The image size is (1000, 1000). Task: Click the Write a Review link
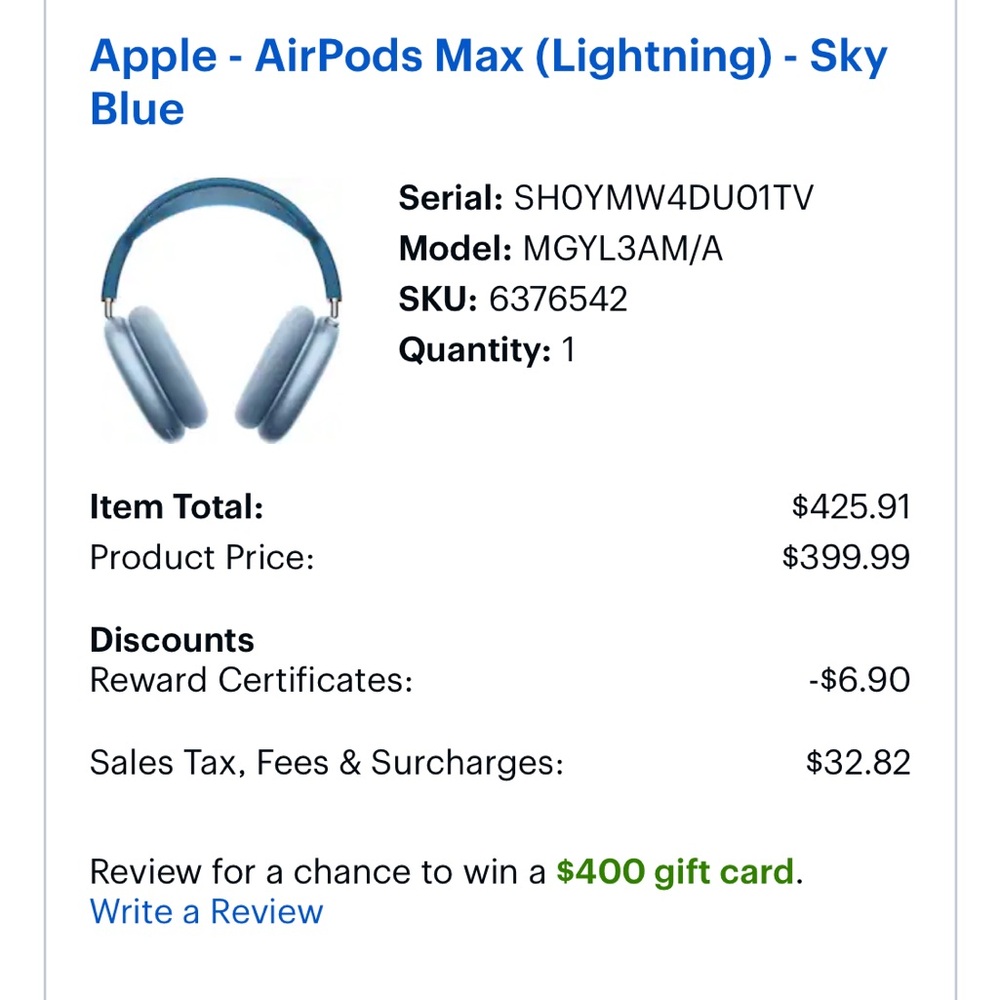click(205, 911)
